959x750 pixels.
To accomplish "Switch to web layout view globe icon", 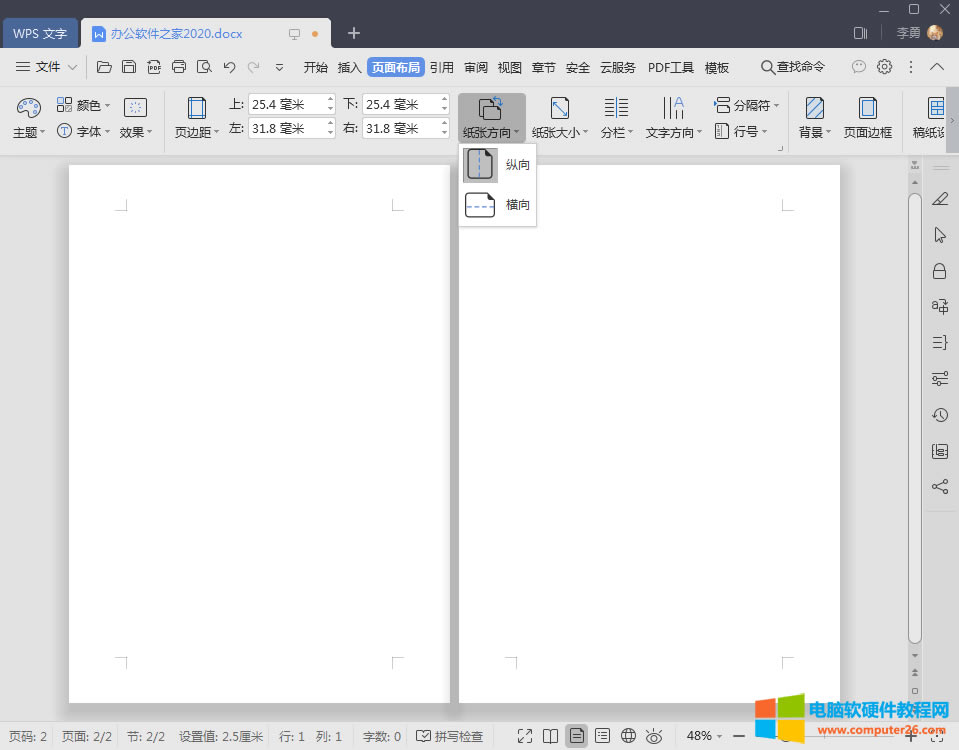I will click(628, 736).
